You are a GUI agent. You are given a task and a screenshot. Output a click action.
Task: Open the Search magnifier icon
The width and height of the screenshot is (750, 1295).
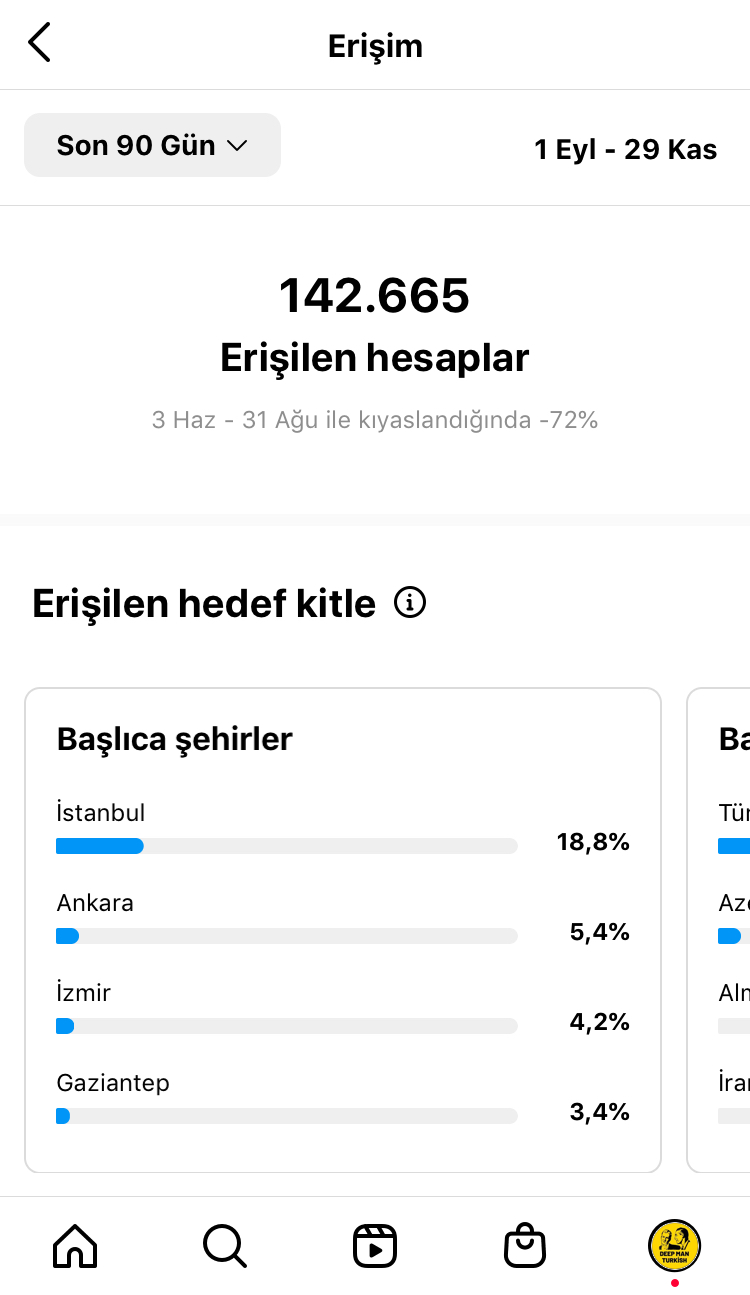point(224,1246)
